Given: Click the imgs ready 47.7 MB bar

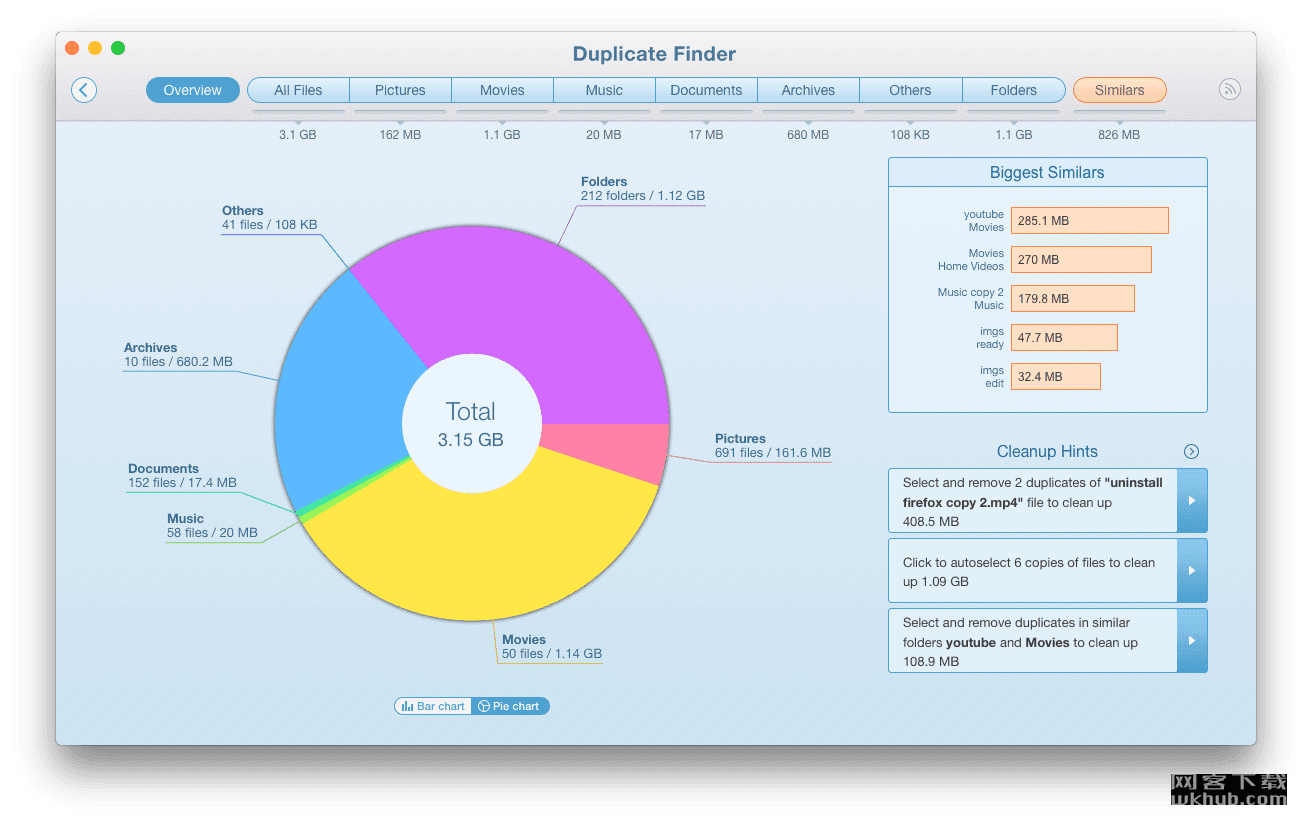Looking at the screenshot, I should [x=1064, y=338].
